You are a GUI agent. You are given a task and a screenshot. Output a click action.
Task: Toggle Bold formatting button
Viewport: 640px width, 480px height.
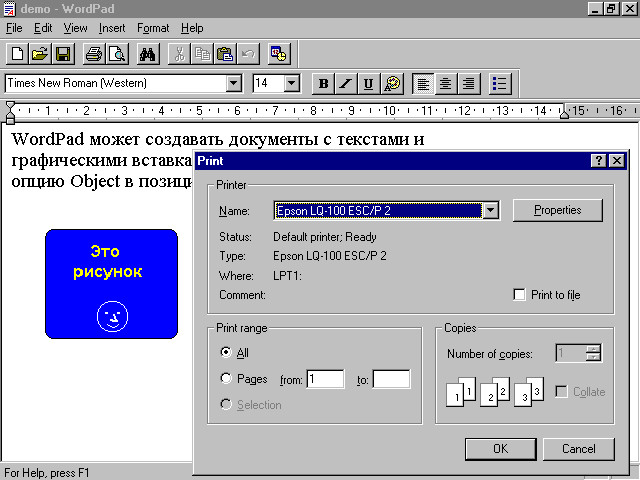pyautogui.click(x=322, y=84)
